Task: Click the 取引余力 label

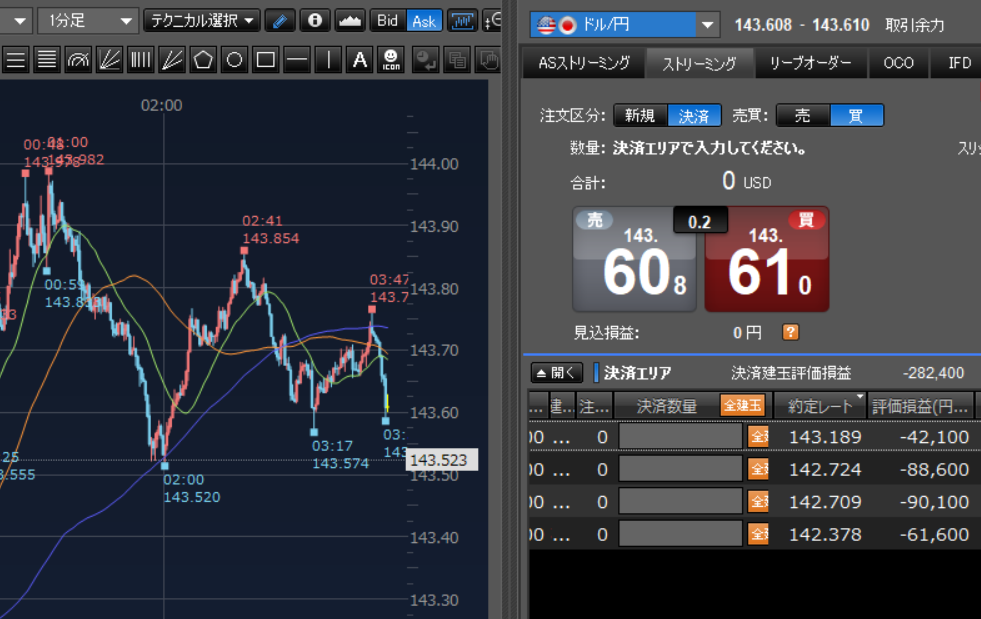Action: (915, 25)
